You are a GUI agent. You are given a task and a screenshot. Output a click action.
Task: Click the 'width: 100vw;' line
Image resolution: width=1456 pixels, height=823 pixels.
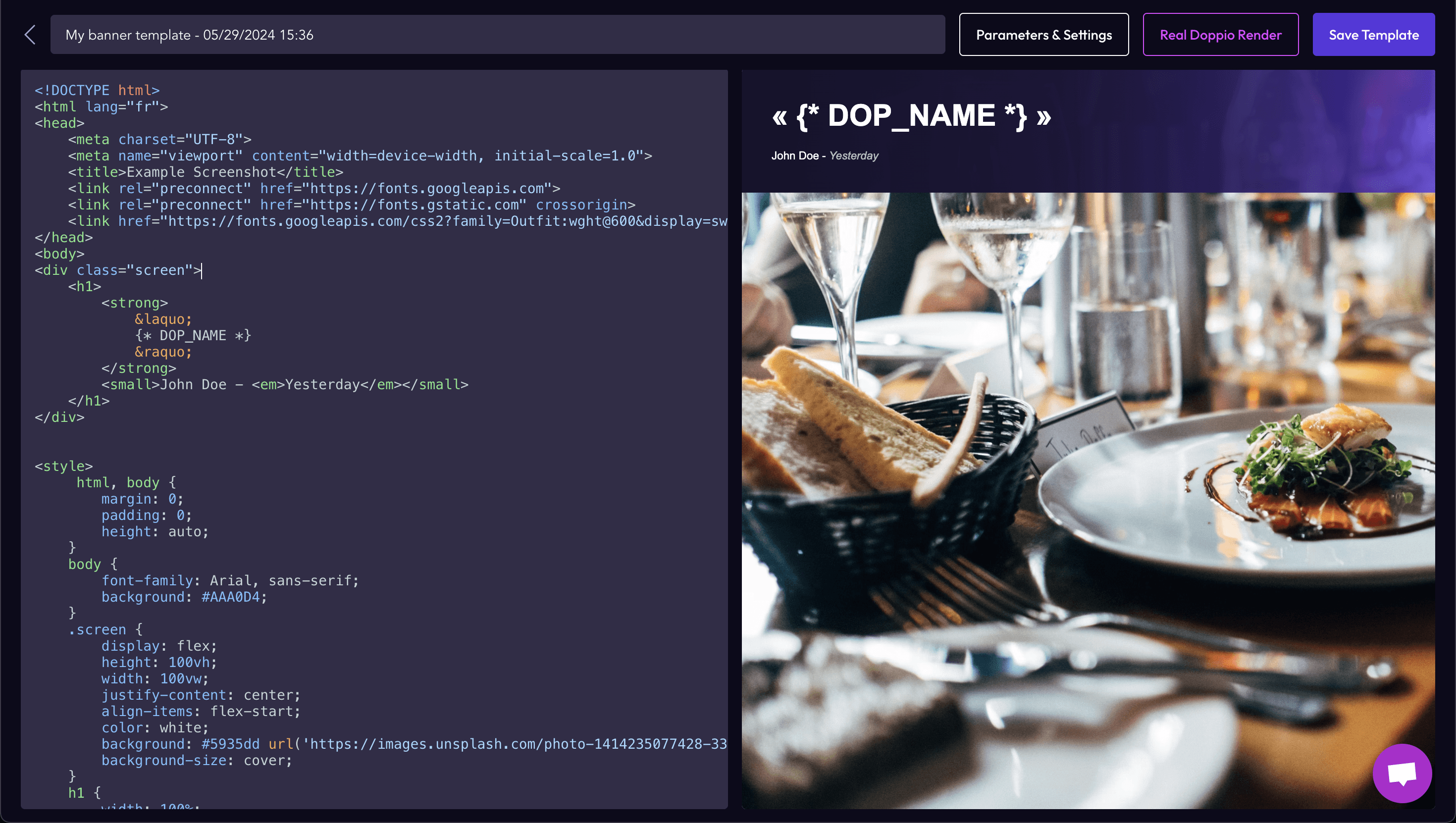coord(155,679)
